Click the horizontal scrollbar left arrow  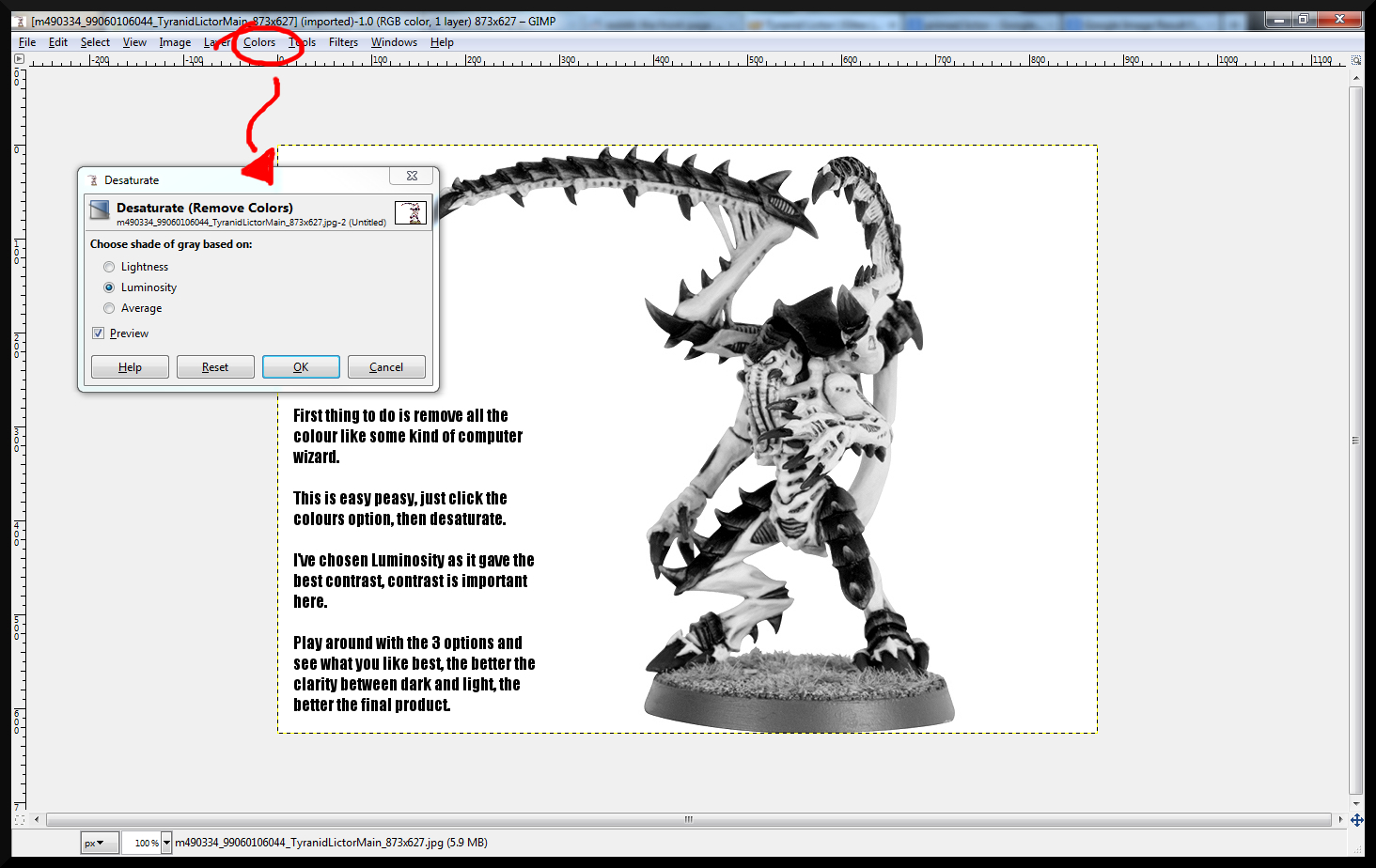pyautogui.click(x=37, y=819)
